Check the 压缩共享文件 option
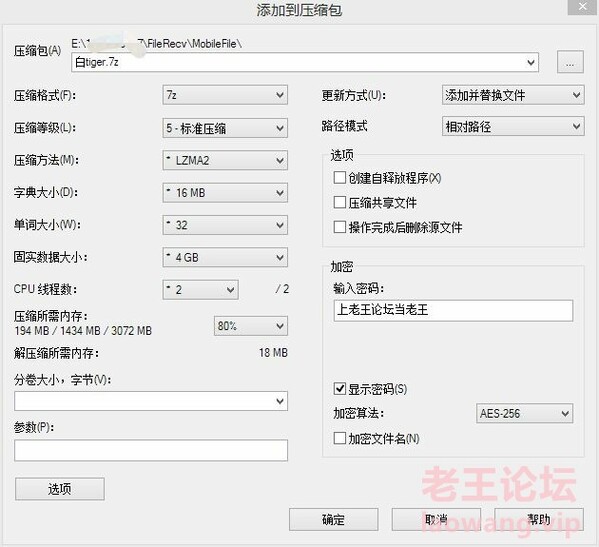The image size is (599, 547). [340, 202]
